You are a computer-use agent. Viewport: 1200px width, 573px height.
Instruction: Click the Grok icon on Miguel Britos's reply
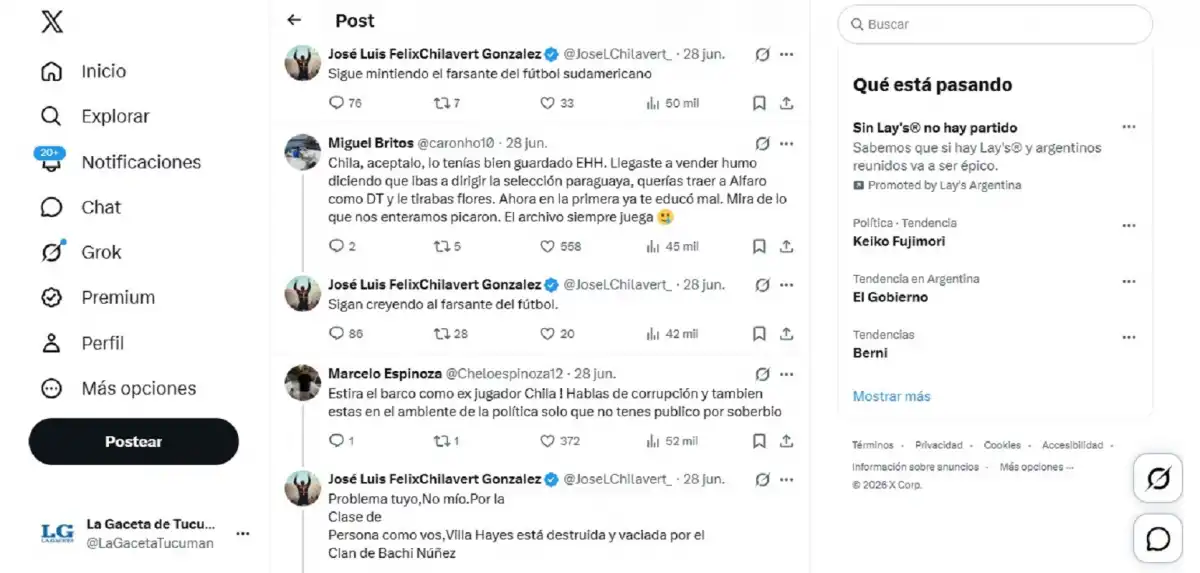[762, 143]
